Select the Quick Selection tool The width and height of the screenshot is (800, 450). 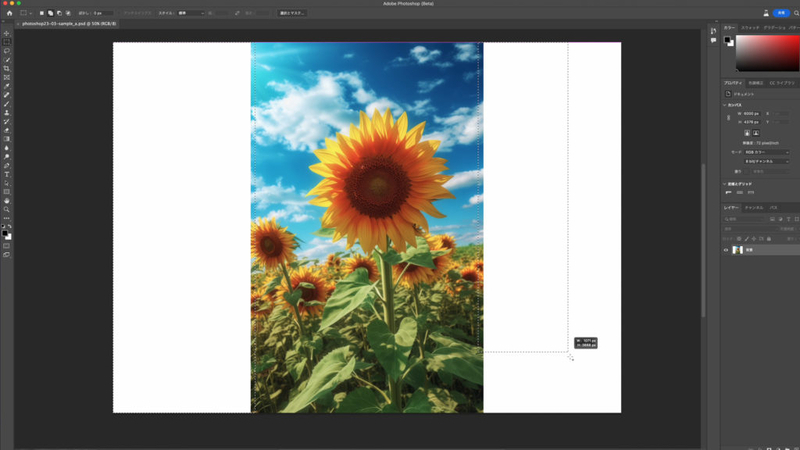coord(7,60)
